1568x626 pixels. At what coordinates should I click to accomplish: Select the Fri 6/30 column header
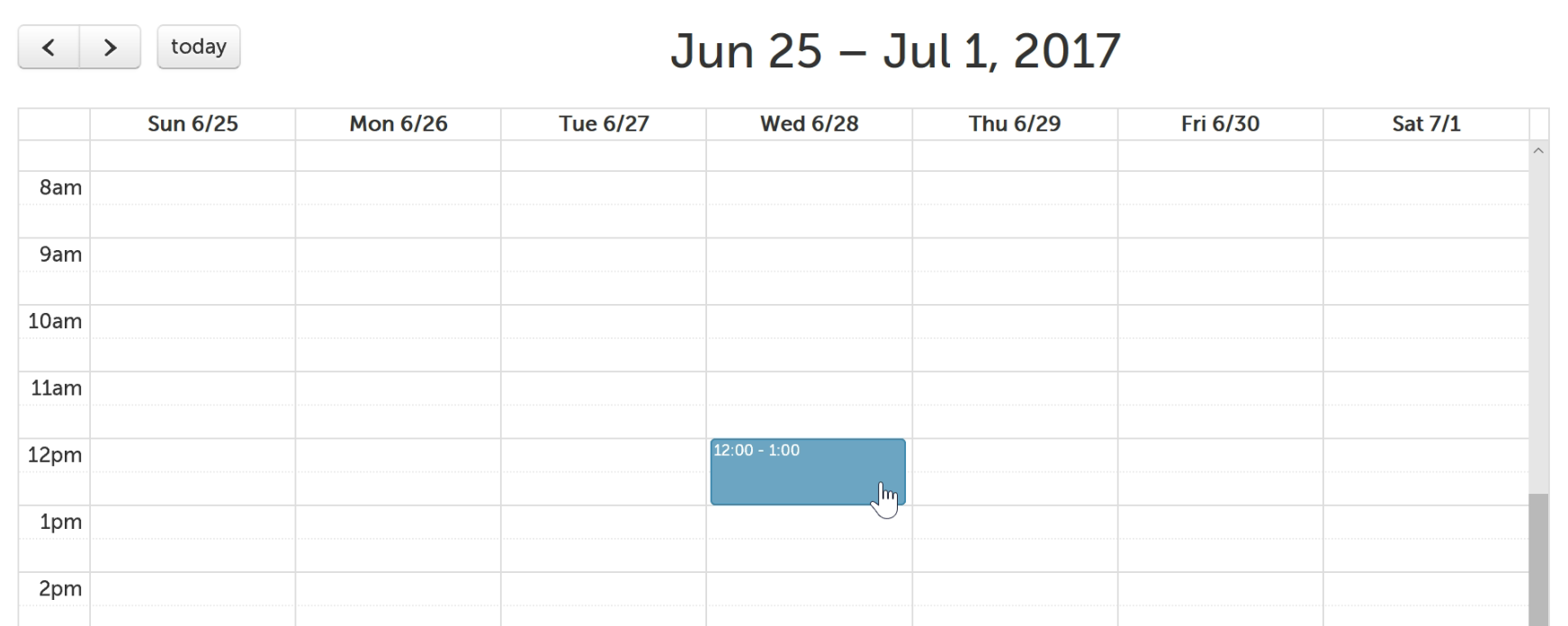pyautogui.click(x=1220, y=124)
